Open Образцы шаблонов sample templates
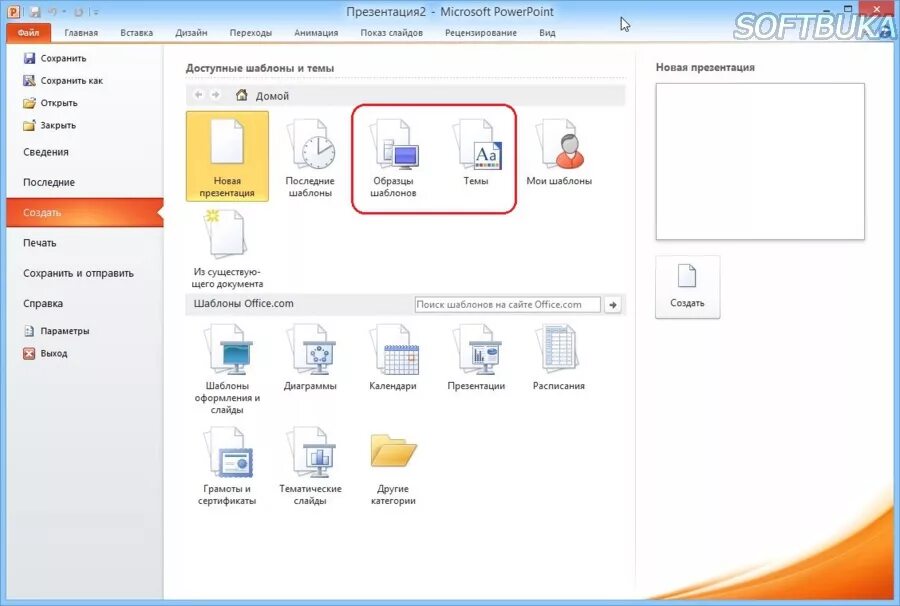This screenshot has height=606, width=900. pos(393,157)
